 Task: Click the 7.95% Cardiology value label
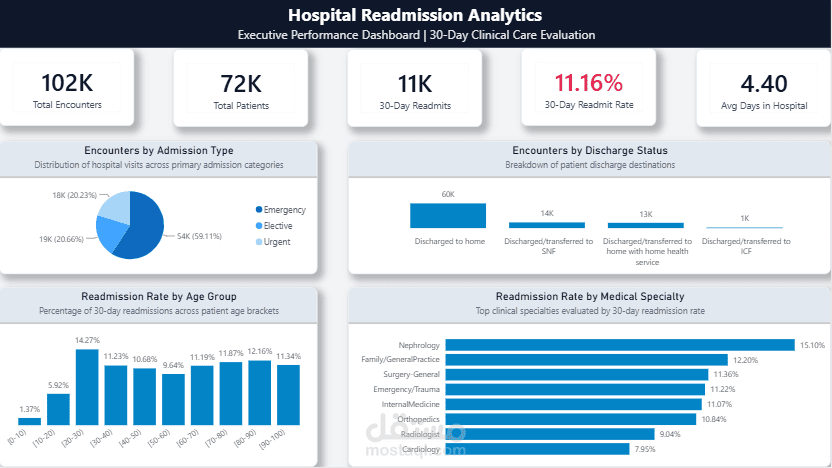point(645,449)
